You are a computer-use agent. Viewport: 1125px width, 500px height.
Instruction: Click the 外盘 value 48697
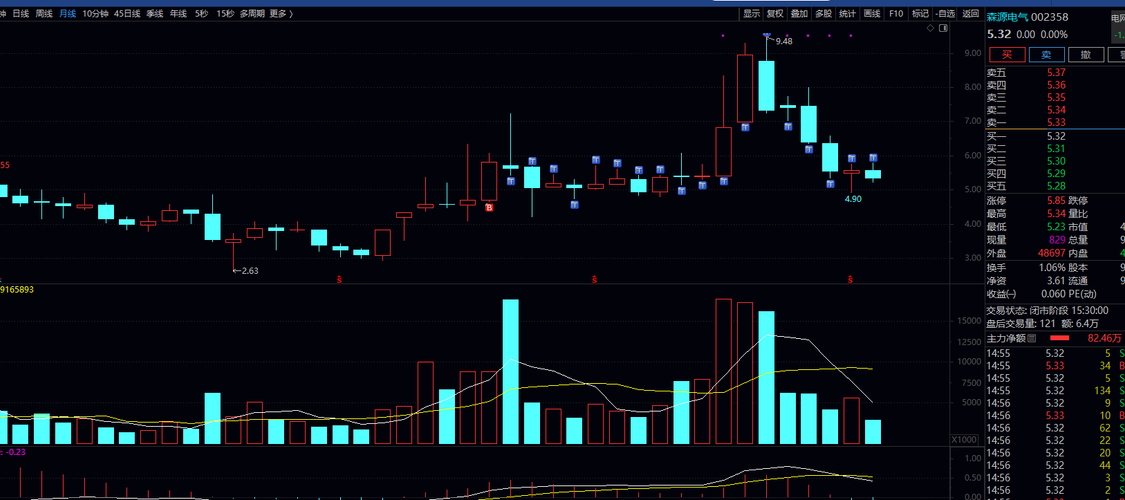1051,253
